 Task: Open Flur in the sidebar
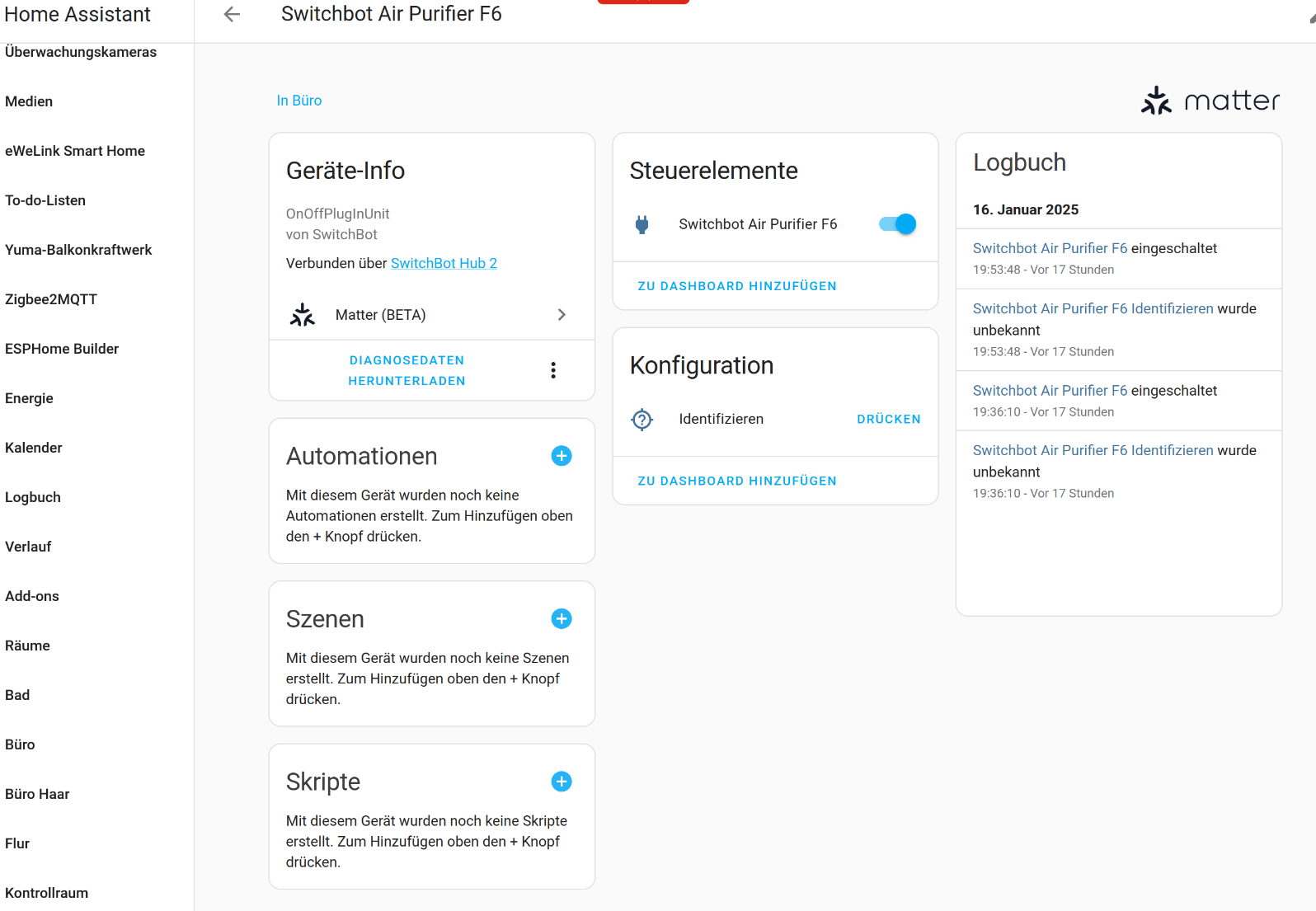(17, 843)
